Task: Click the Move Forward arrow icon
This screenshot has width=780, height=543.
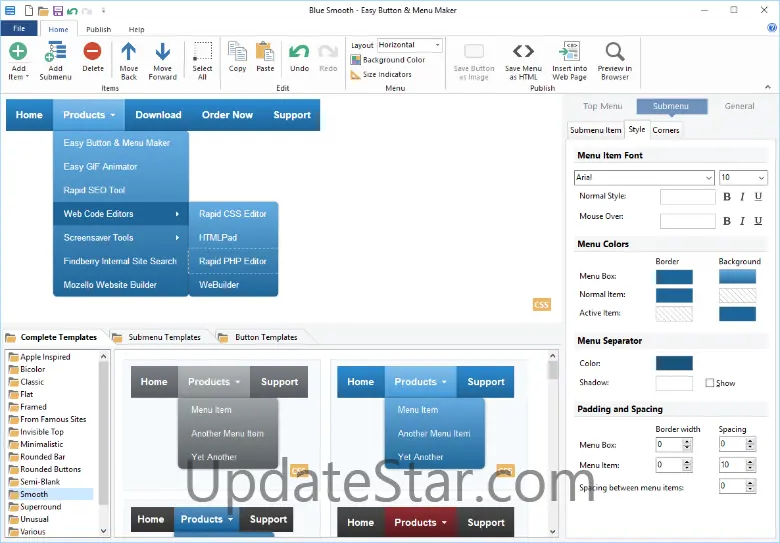Action: pos(163,51)
